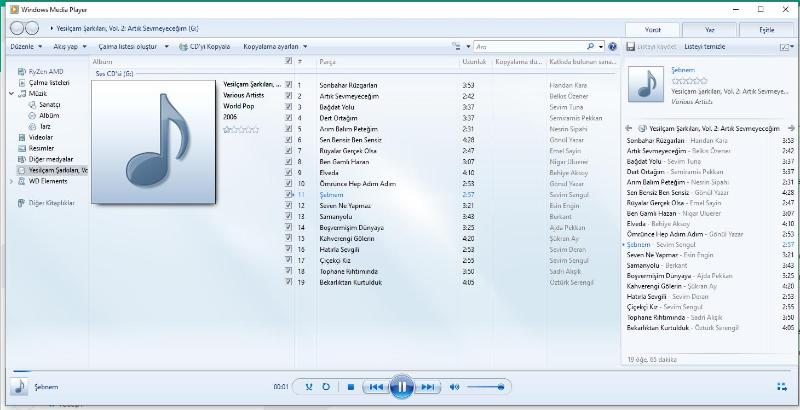Screen dimensions: 800x410
Task: Click the Listeyi kaydet save icon
Action: tap(630, 46)
